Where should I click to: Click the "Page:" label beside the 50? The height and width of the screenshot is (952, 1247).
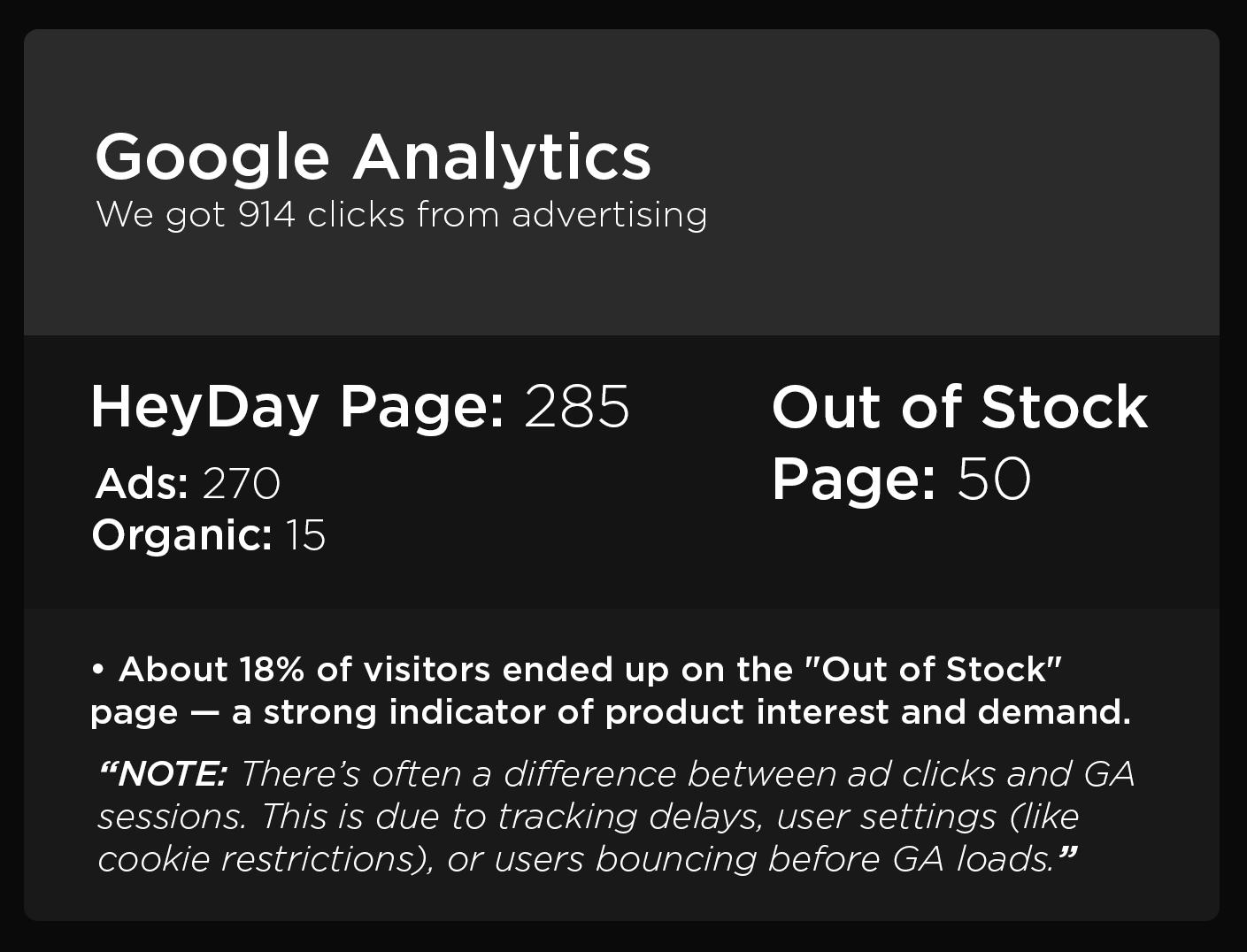click(853, 479)
